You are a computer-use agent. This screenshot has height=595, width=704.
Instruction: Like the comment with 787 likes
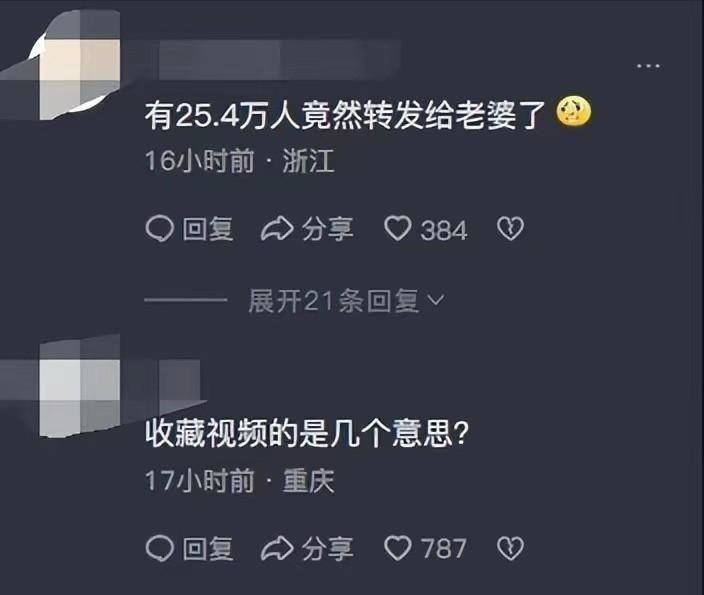coord(397,548)
